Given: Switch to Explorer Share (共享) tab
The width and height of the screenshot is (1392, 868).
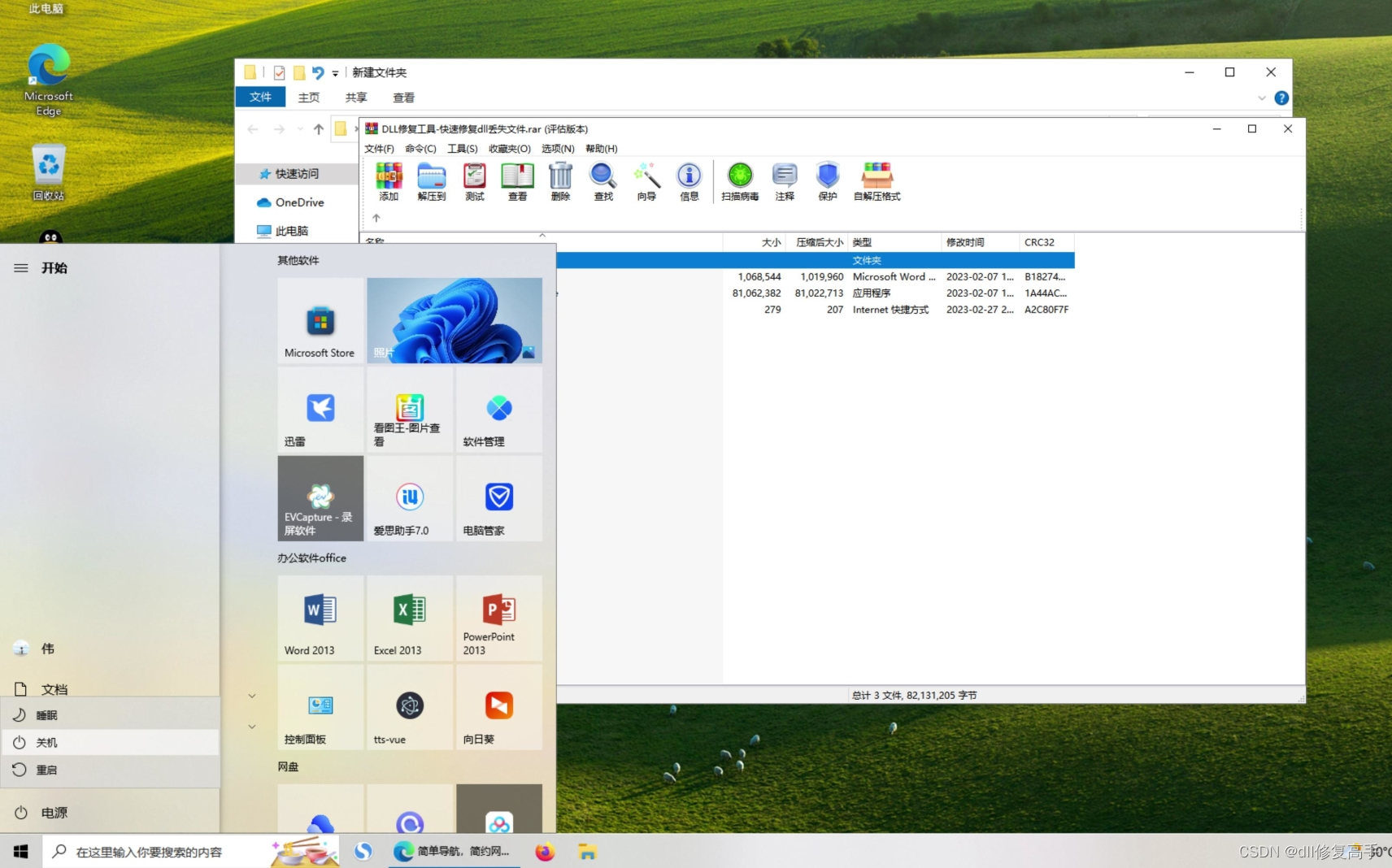Looking at the screenshot, I should 356,98.
